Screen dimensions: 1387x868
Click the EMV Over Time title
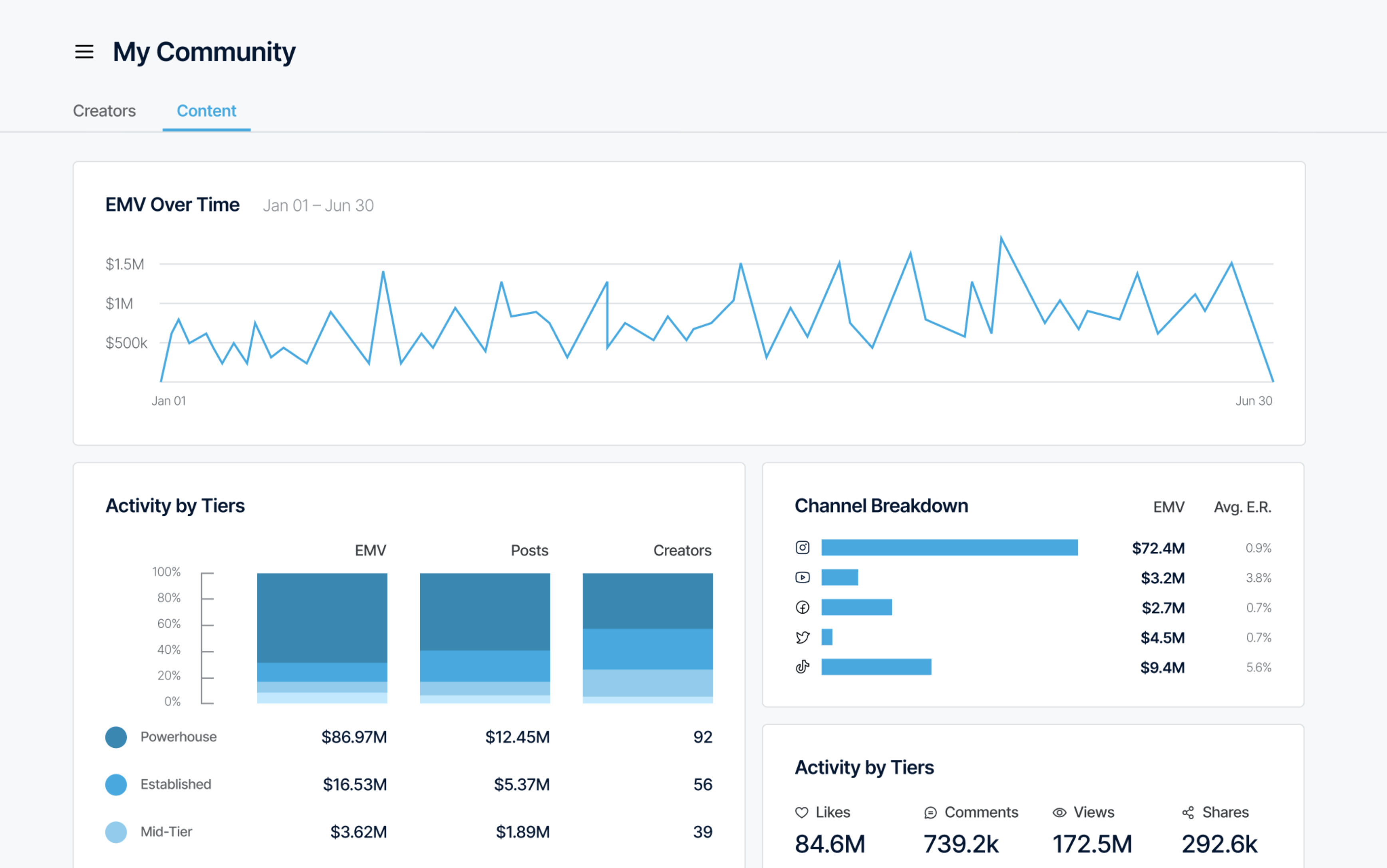(x=172, y=205)
